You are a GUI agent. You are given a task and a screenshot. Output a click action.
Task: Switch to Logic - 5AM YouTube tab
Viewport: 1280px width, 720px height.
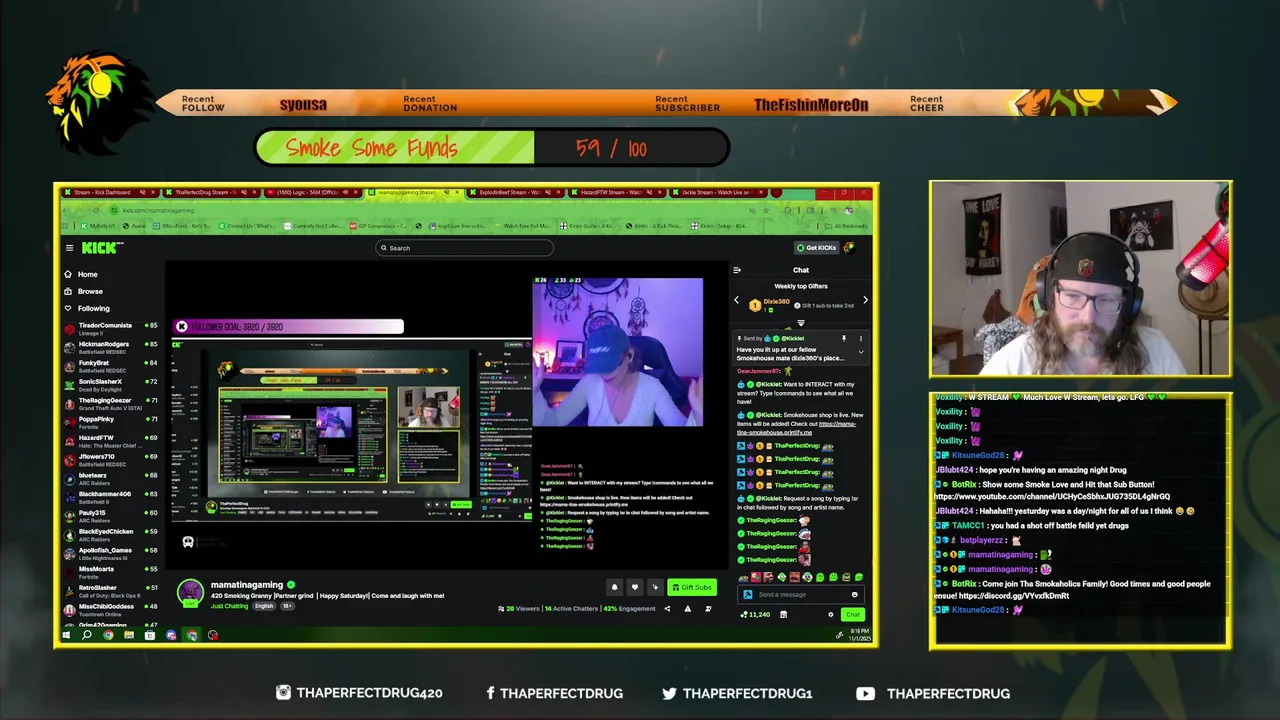pos(313,192)
